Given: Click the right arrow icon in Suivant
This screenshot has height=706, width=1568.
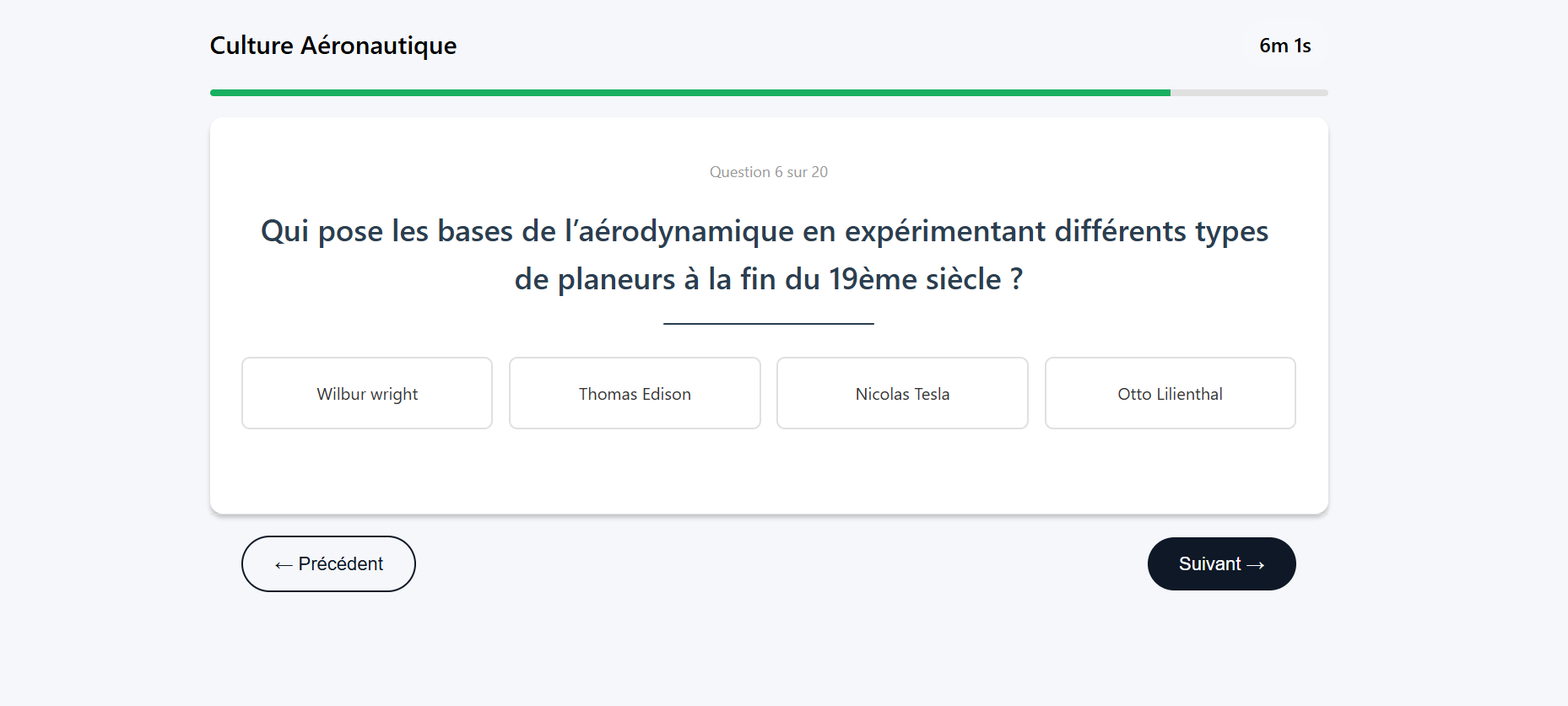Looking at the screenshot, I should point(1256,565).
